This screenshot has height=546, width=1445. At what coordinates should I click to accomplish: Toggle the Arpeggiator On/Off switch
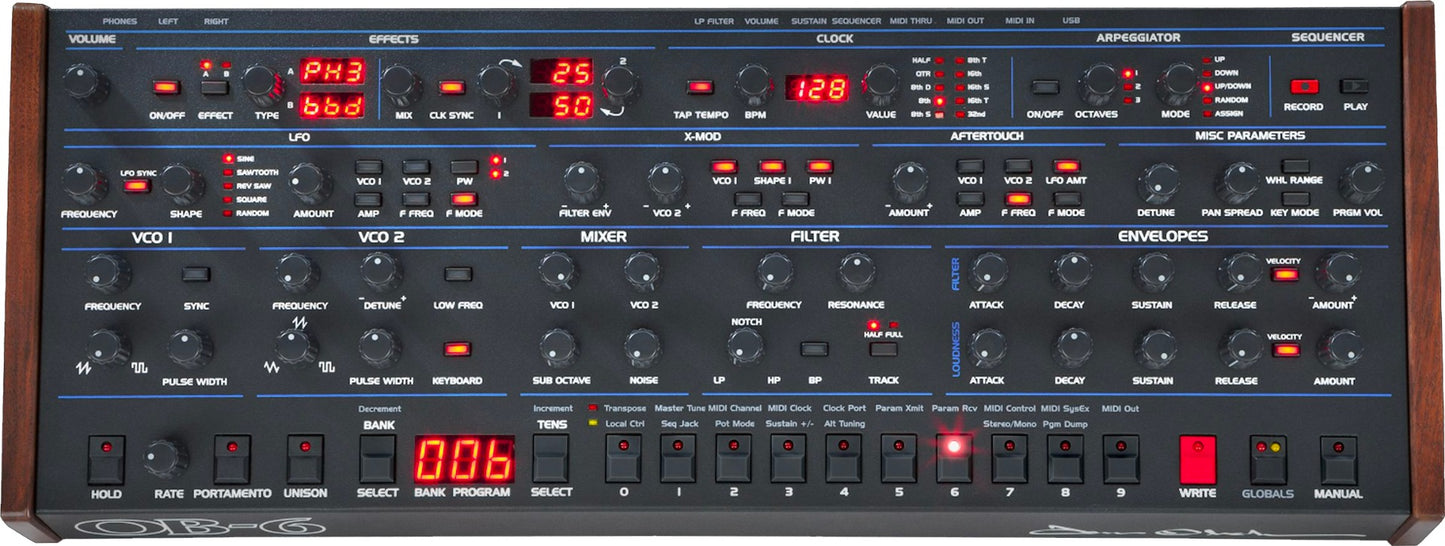coord(1045,87)
